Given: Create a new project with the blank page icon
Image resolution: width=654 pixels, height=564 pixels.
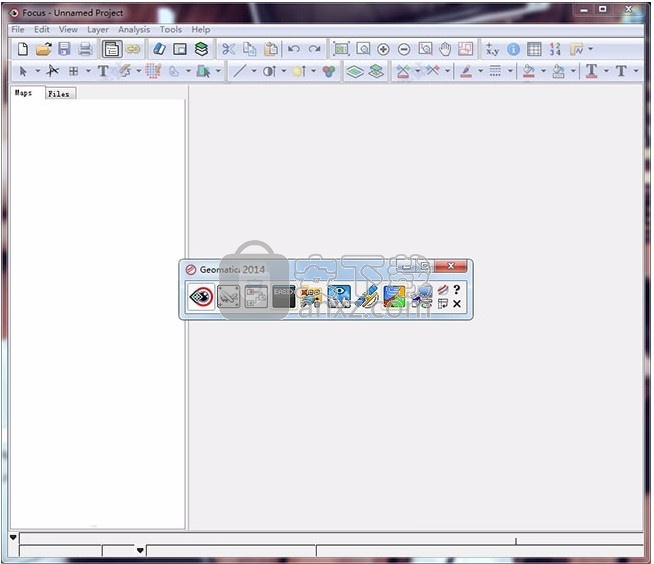Looking at the screenshot, I should point(23,49).
